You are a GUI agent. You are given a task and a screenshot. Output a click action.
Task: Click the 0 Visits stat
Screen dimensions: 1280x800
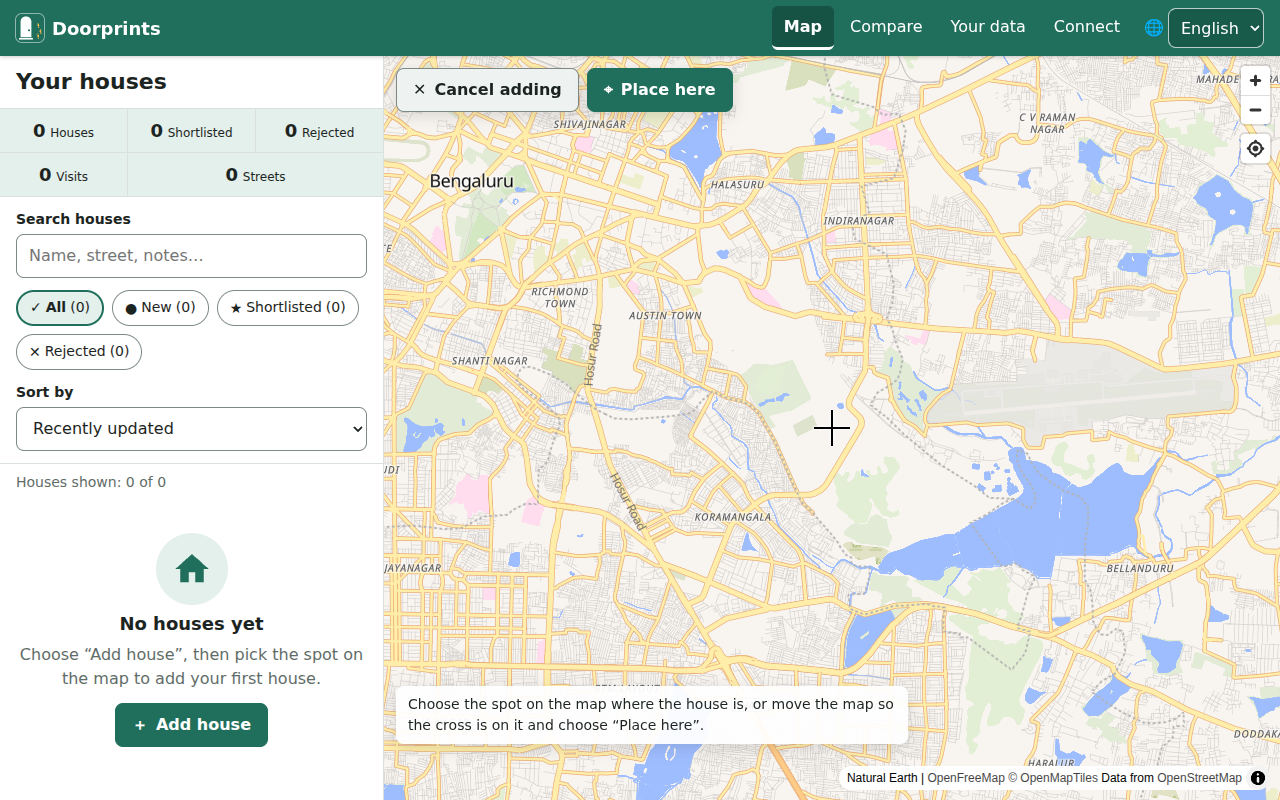pyautogui.click(x=64, y=175)
